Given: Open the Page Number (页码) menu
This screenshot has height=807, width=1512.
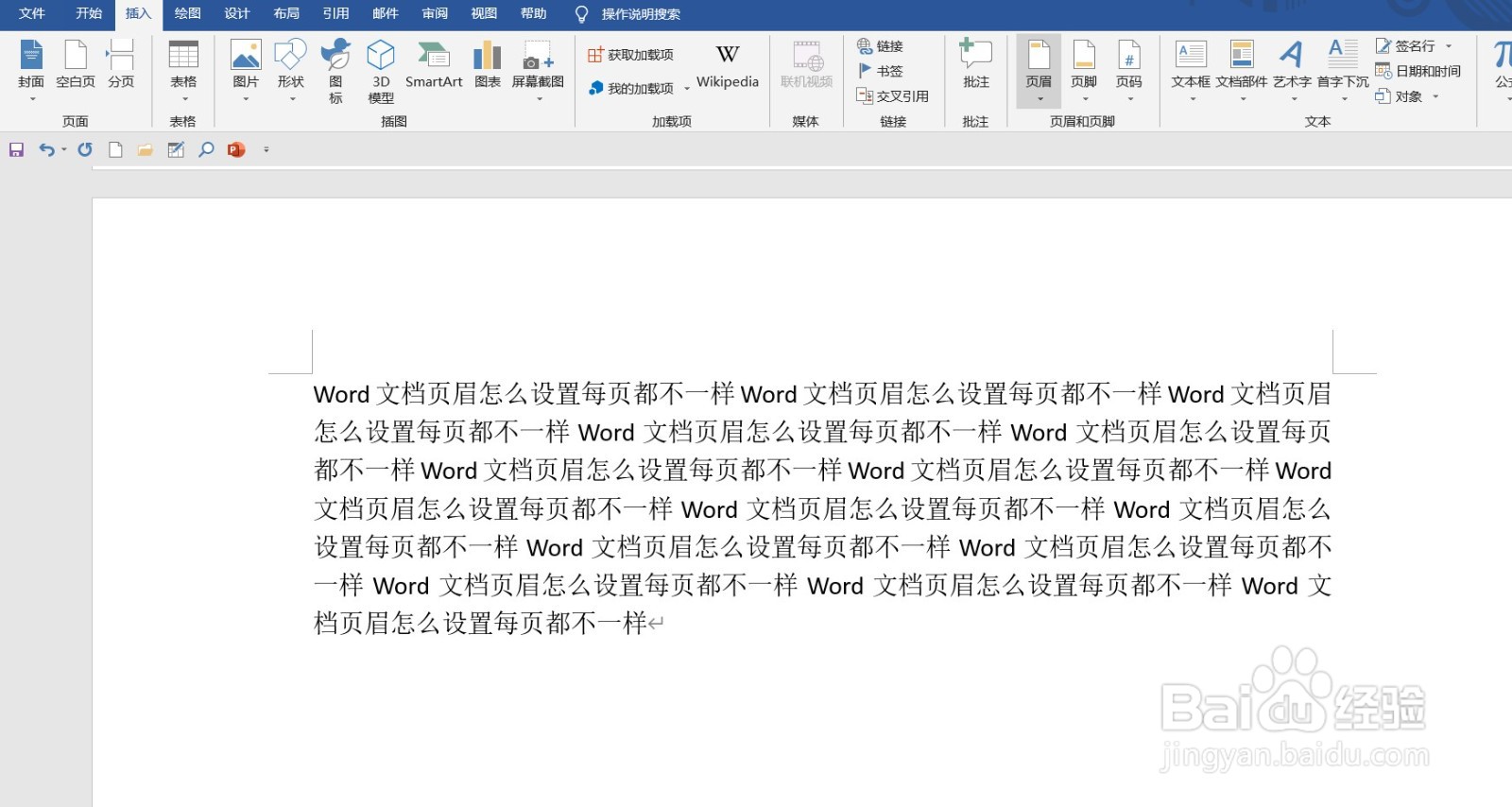Looking at the screenshot, I should click(x=1129, y=70).
